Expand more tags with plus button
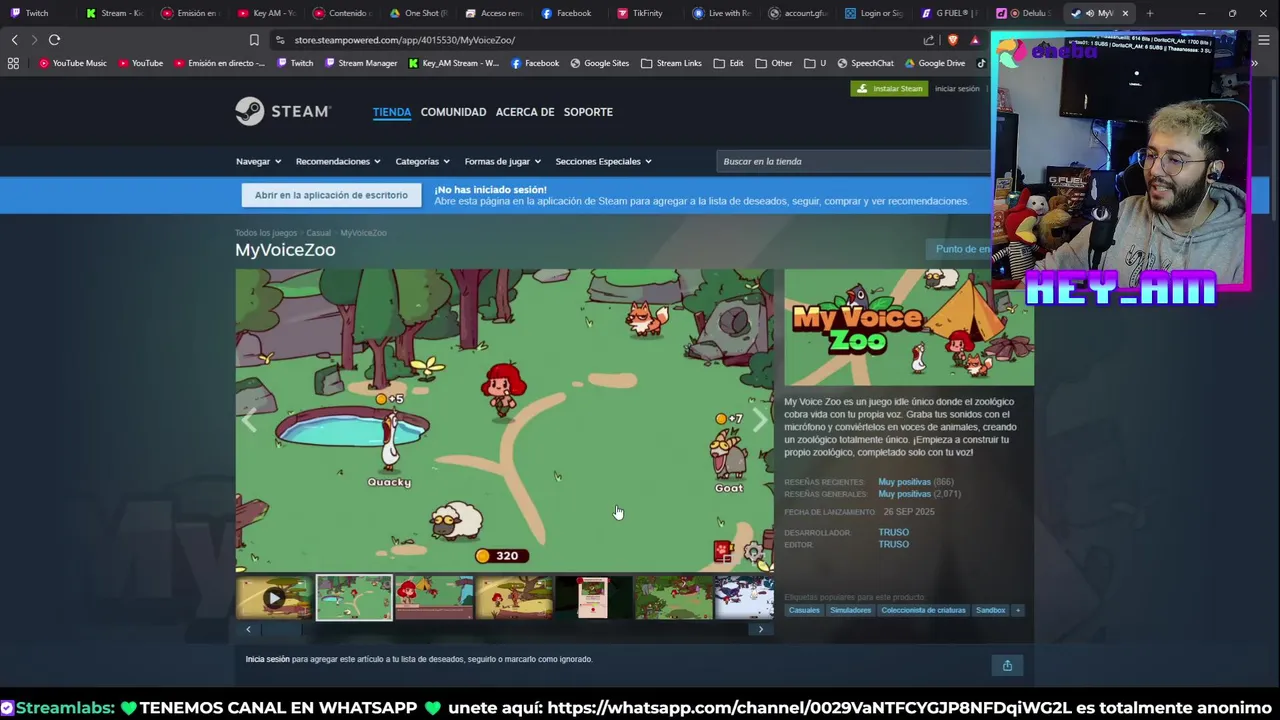This screenshot has width=1280, height=720. pyautogui.click(x=1018, y=610)
